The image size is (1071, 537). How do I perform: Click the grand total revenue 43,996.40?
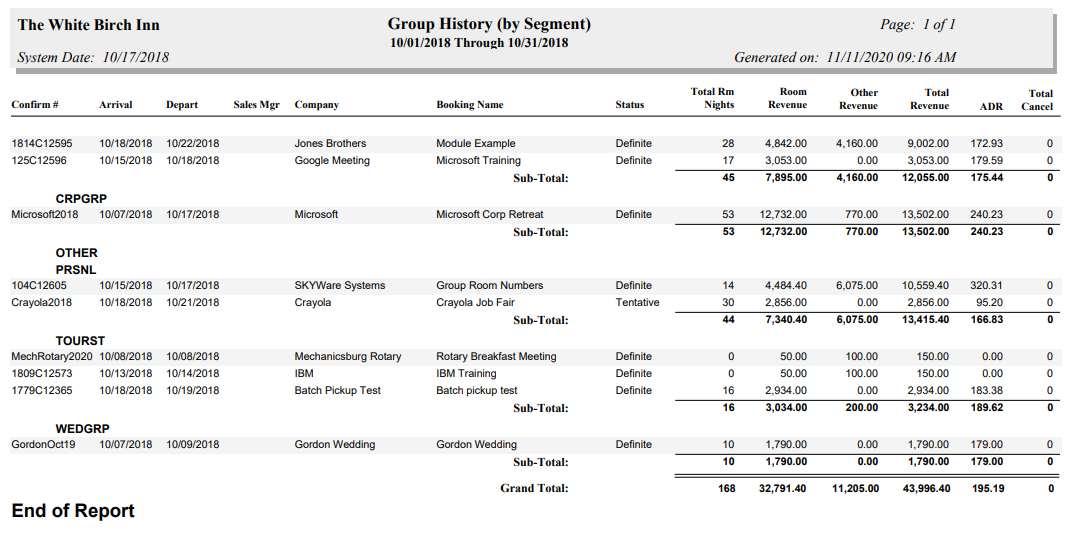coord(925,489)
